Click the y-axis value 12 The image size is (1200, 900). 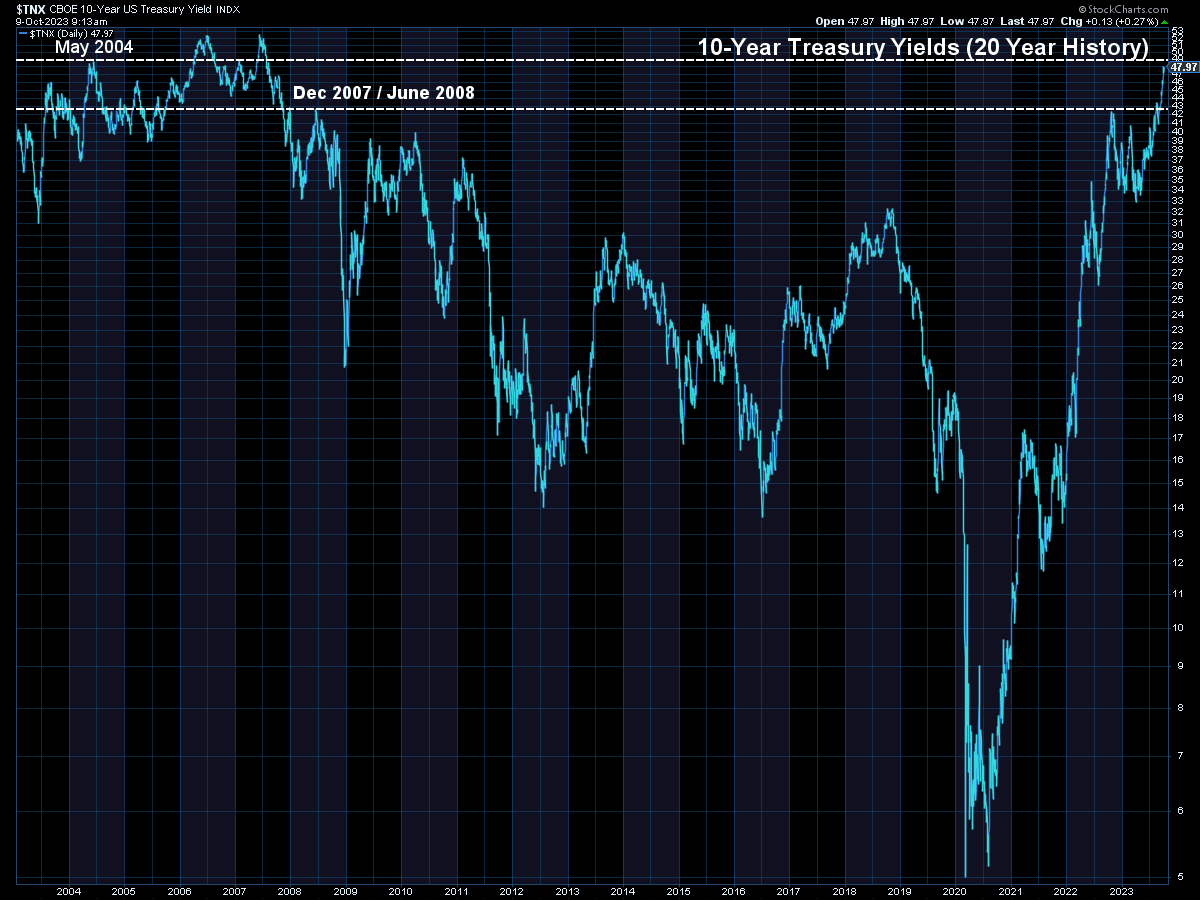(x=1179, y=561)
